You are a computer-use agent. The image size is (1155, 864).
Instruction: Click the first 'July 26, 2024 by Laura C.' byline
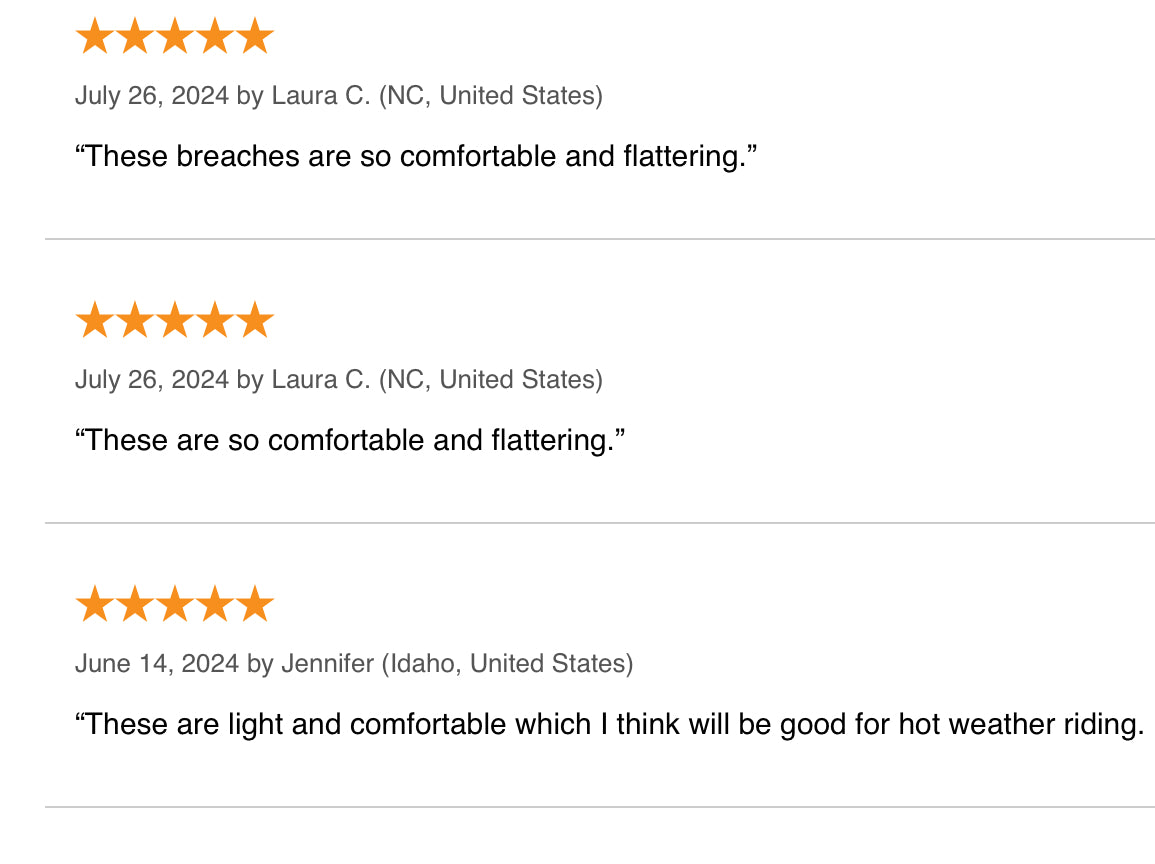tap(222, 96)
